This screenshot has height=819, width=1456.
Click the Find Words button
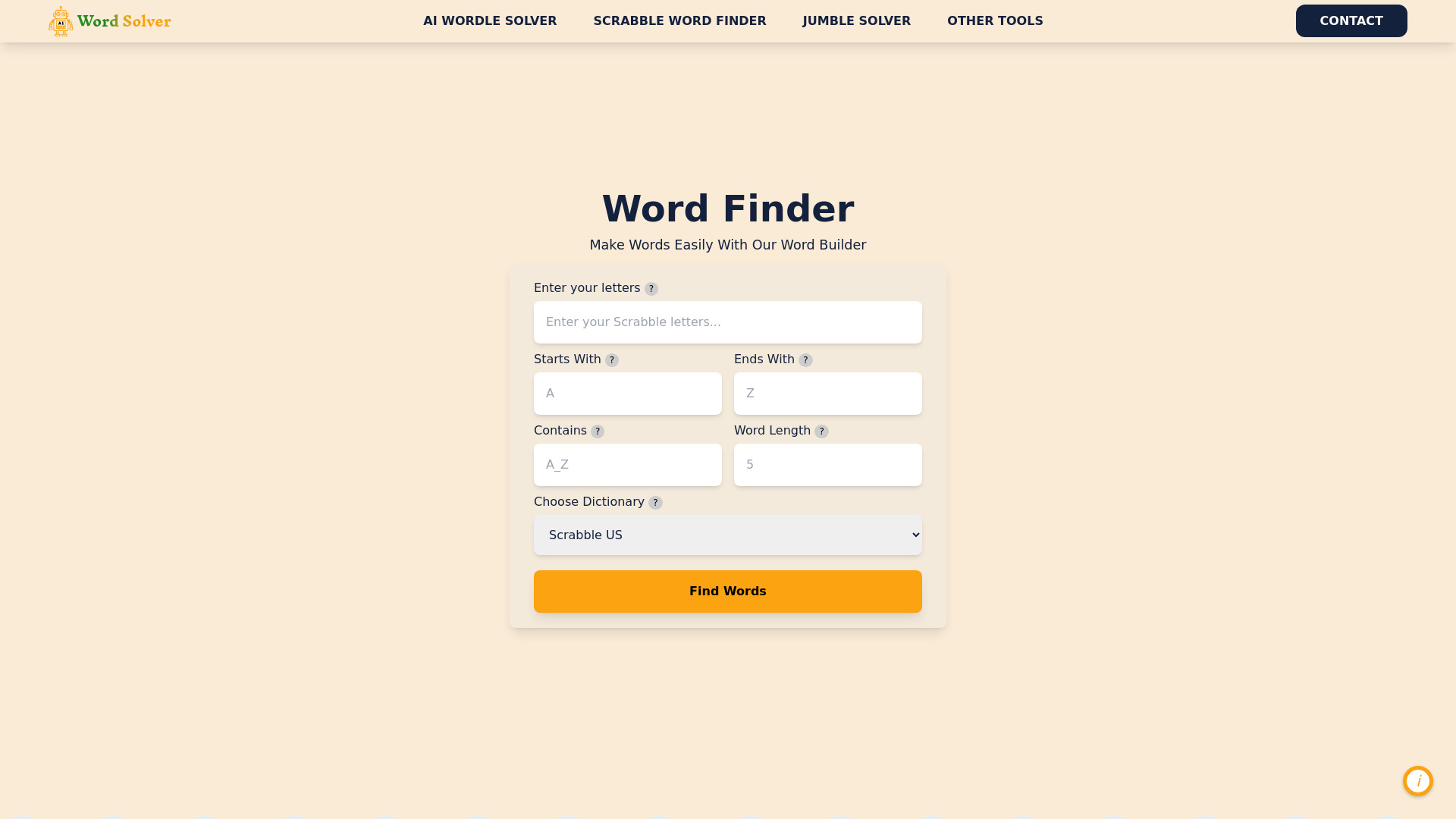pyautogui.click(x=728, y=591)
